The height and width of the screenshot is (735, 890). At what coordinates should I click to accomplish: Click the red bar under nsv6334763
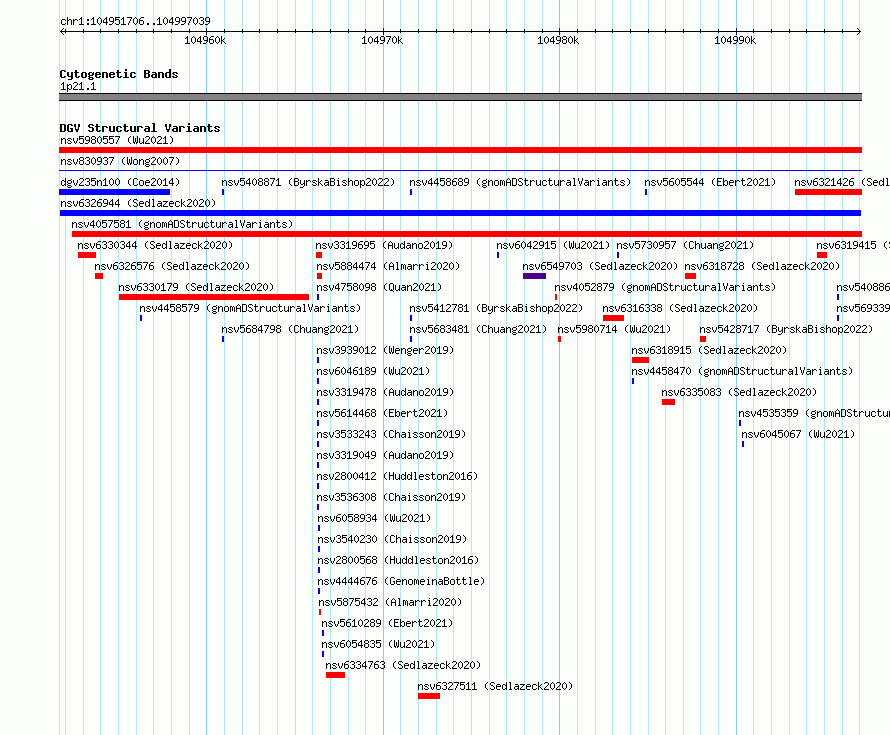335,675
